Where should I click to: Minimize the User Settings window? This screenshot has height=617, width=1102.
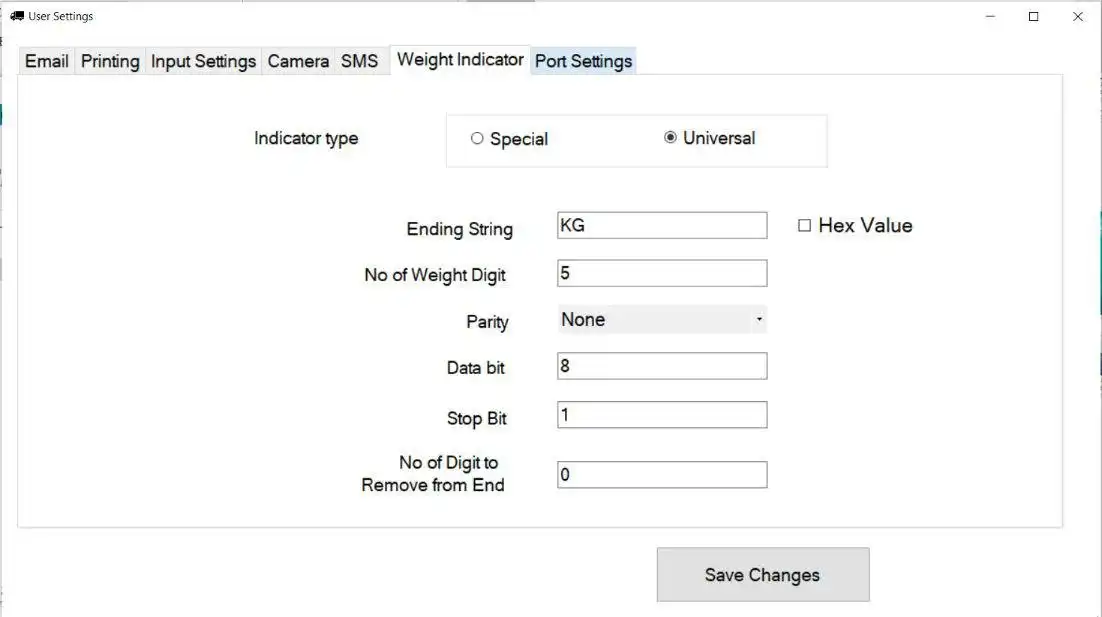[x=990, y=16]
